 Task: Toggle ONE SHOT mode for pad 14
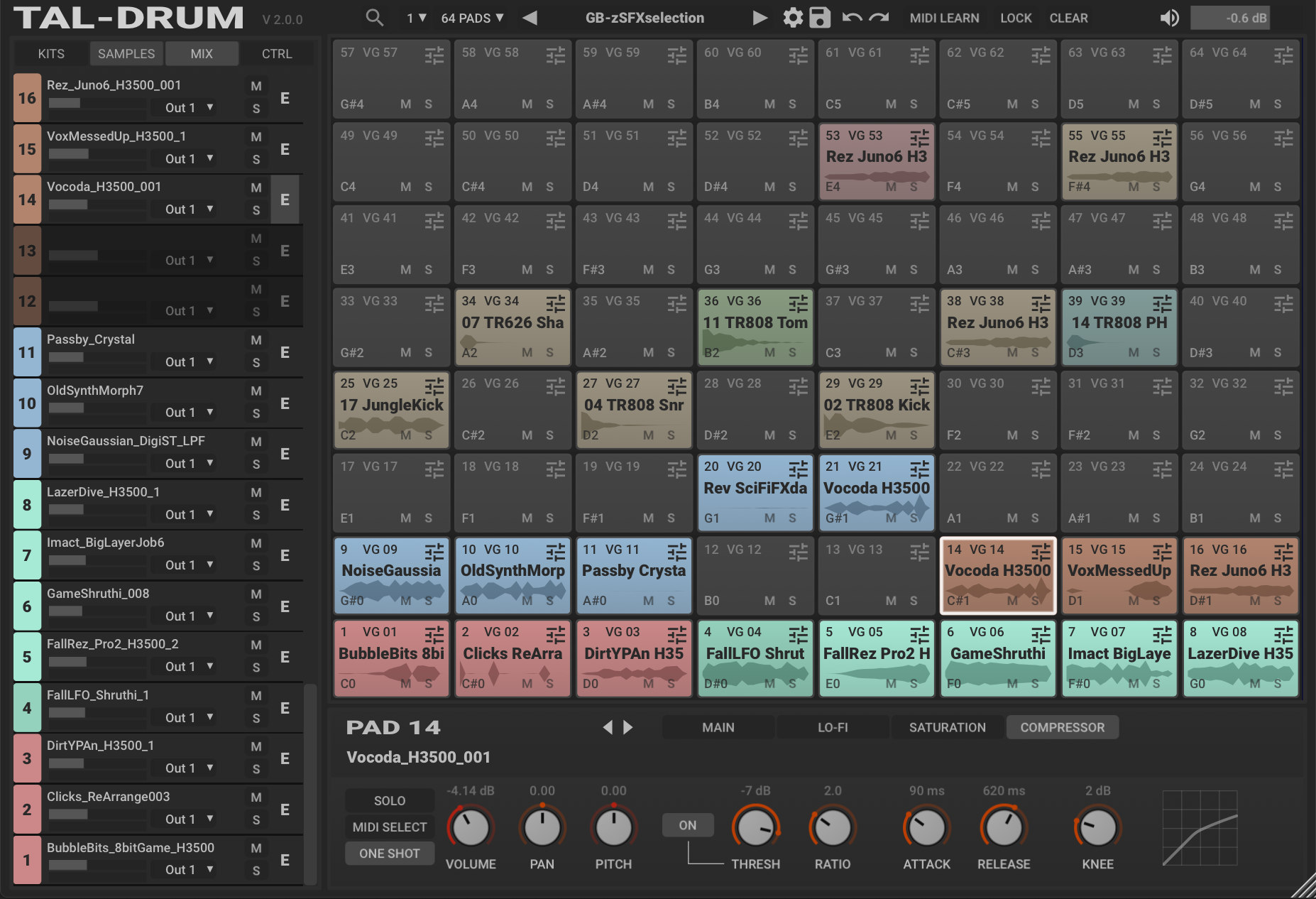click(x=390, y=854)
